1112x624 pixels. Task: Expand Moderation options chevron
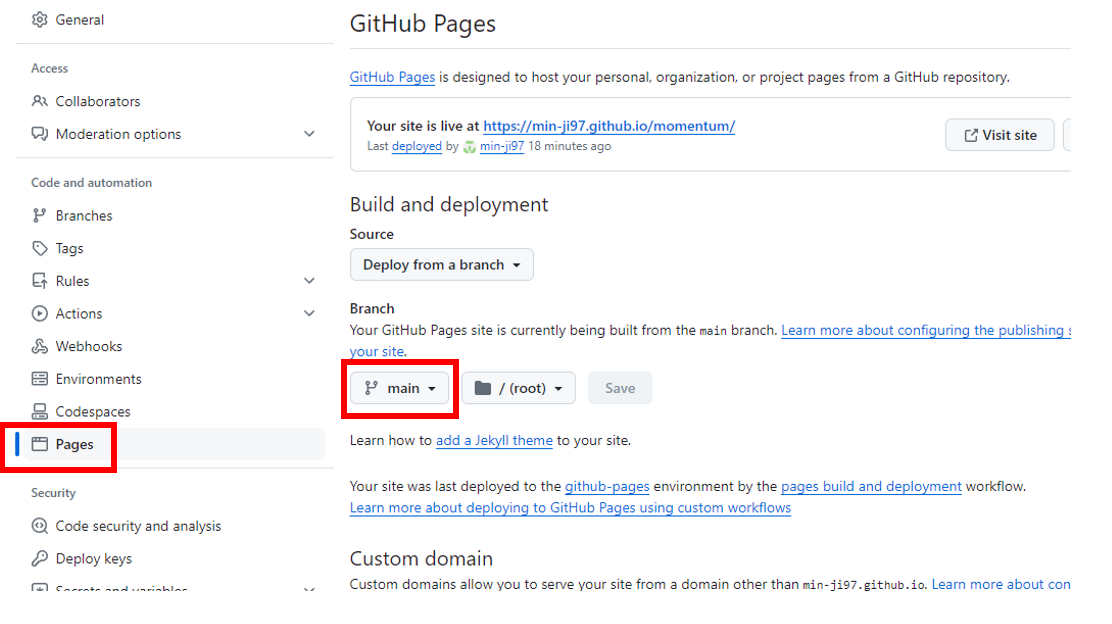click(x=309, y=134)
